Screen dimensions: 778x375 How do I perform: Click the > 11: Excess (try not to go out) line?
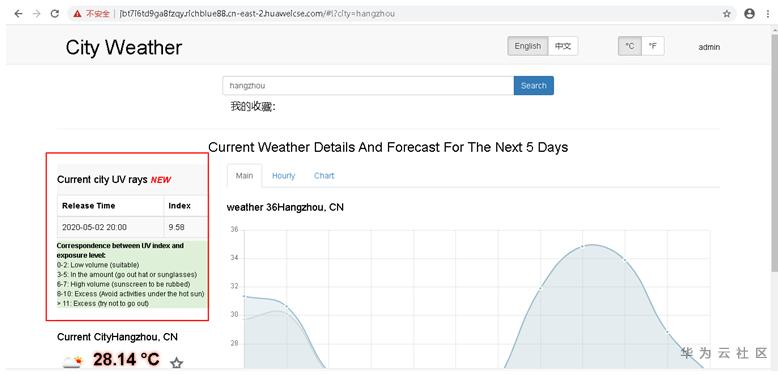[103, 303]
